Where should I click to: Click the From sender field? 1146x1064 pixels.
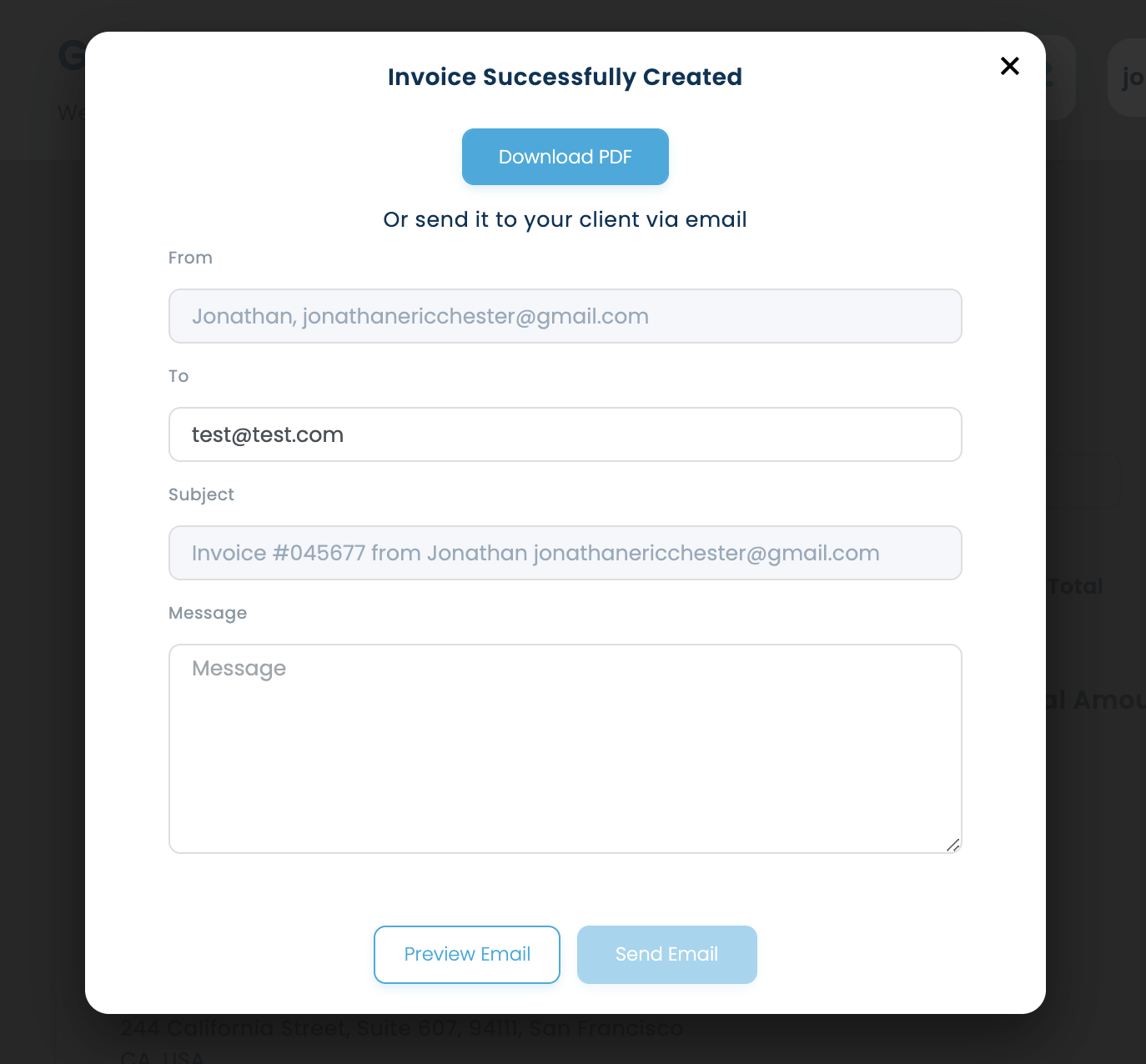(x=565, y=316)
